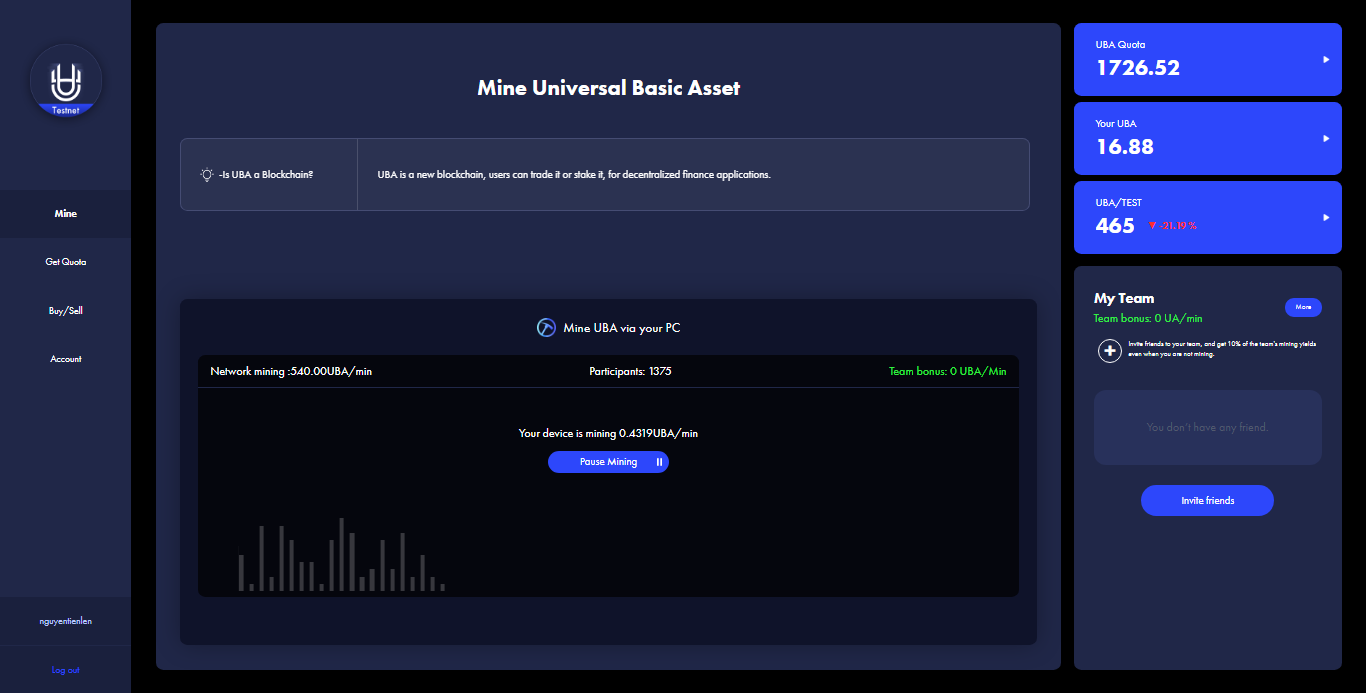Viewport: 1366px width, 693px height.
Task: Click the 'You don't have any friend' box
Action: coord(1208,427)
